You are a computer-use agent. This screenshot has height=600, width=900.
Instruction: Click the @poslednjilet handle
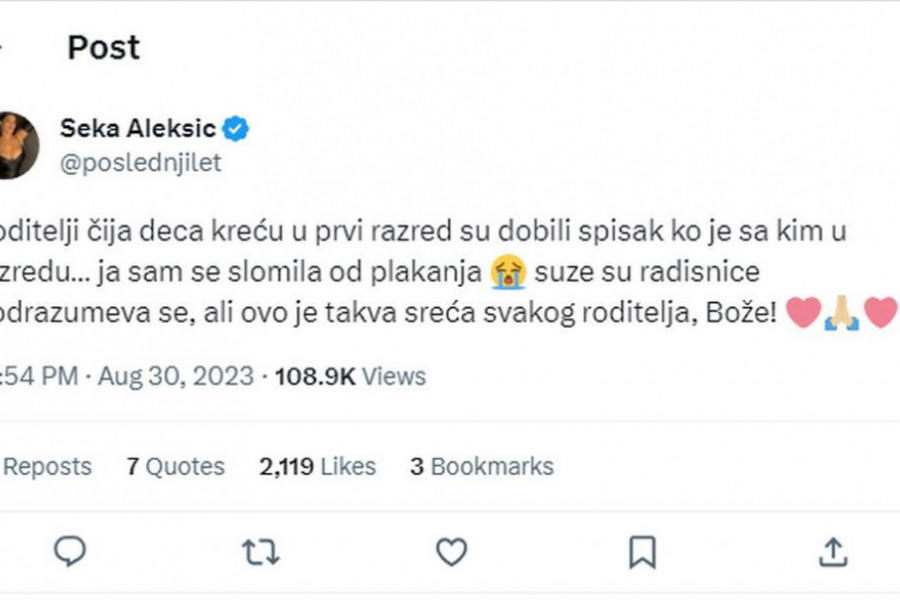point(140,163)
